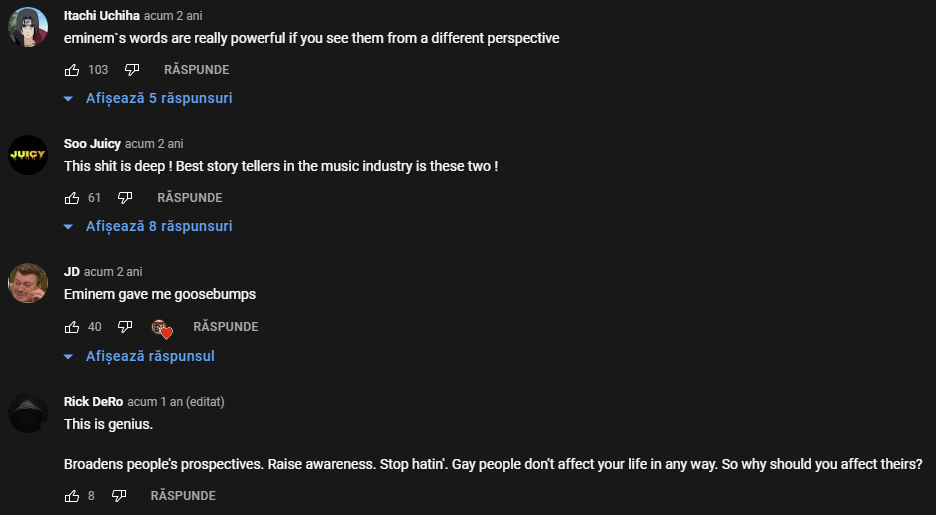Like Rick DeRo's comment
Viewport: 936px width, 515px height.
click(72, 495)
